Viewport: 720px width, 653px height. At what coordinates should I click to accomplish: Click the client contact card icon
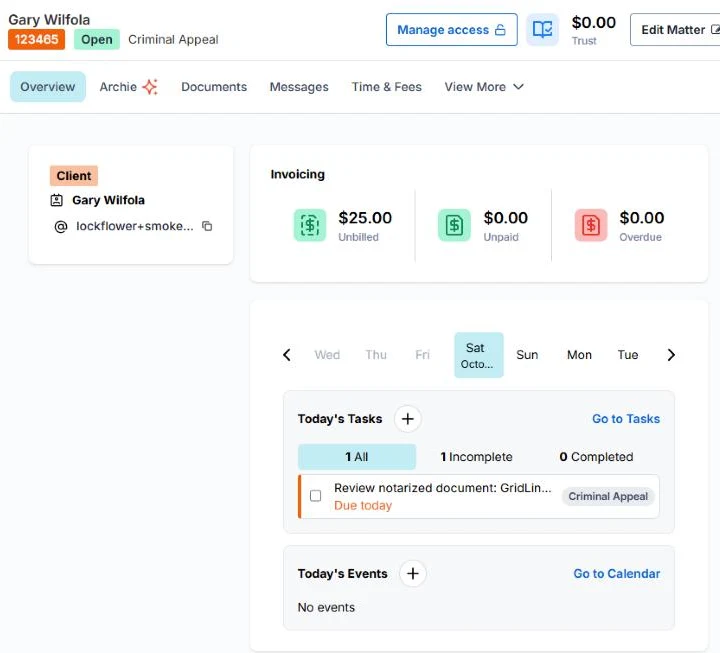coord(56,200)
